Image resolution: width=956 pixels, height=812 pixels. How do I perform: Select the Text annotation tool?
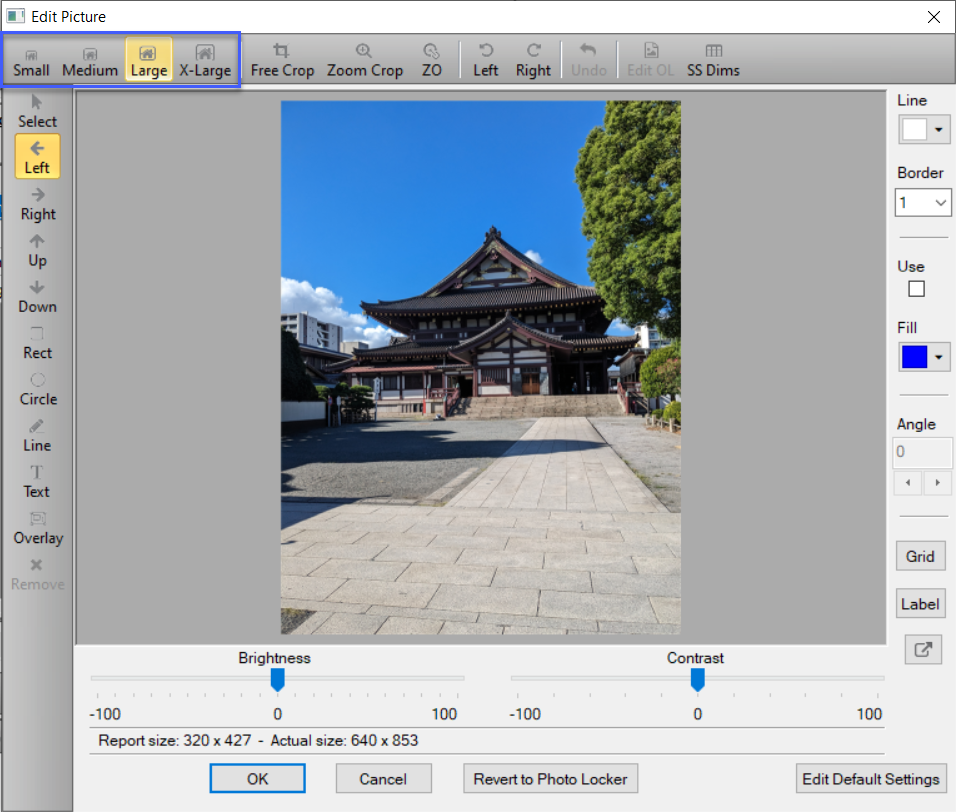(x=36, y=481)
